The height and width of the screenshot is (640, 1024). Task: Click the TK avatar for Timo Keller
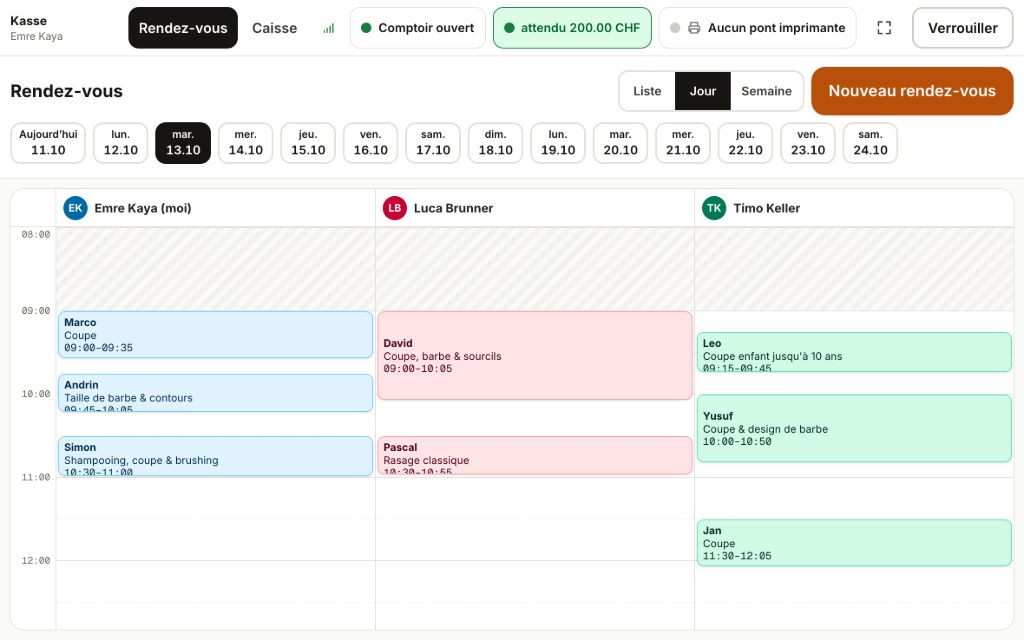point(714,208)
